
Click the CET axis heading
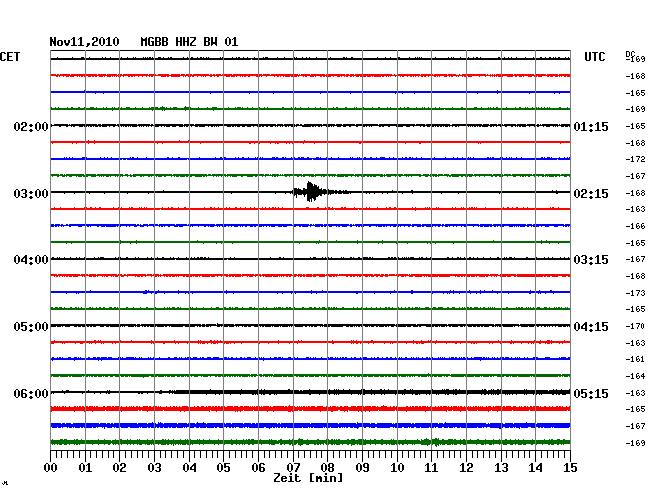(x=10, y=57)
